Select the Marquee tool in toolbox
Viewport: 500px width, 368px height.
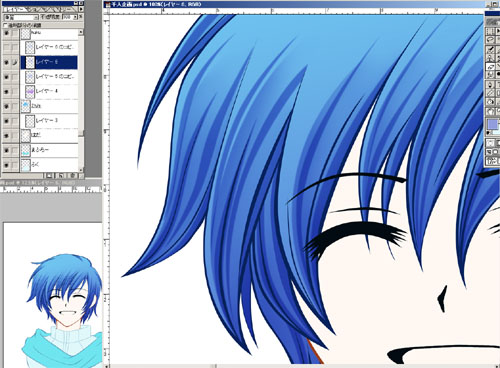[490, 31]
